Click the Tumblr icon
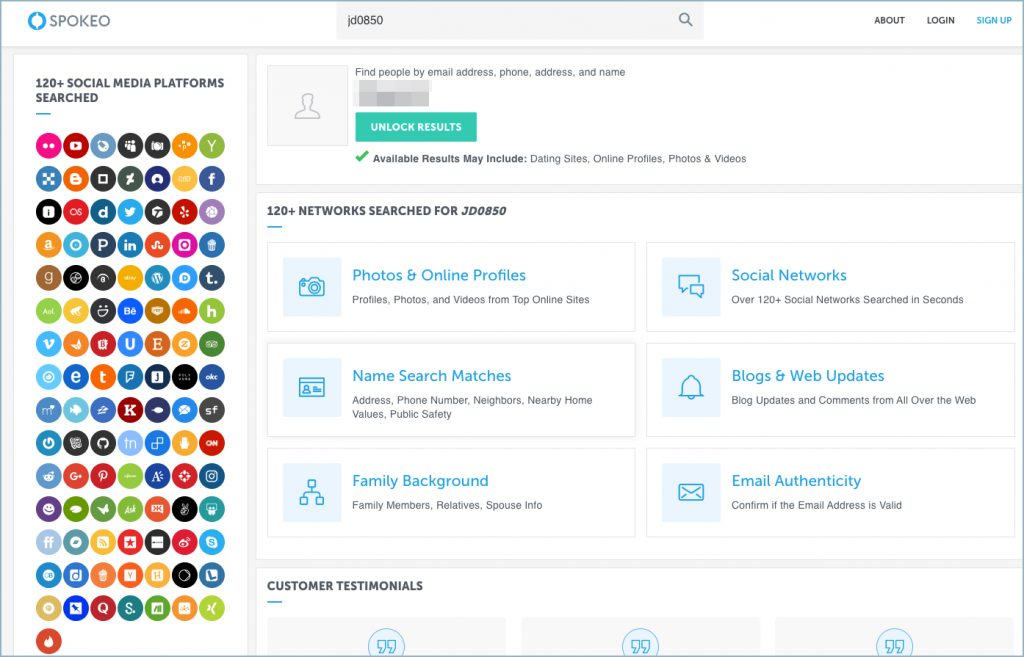1024x657 pixels. (x=212, y=278)
